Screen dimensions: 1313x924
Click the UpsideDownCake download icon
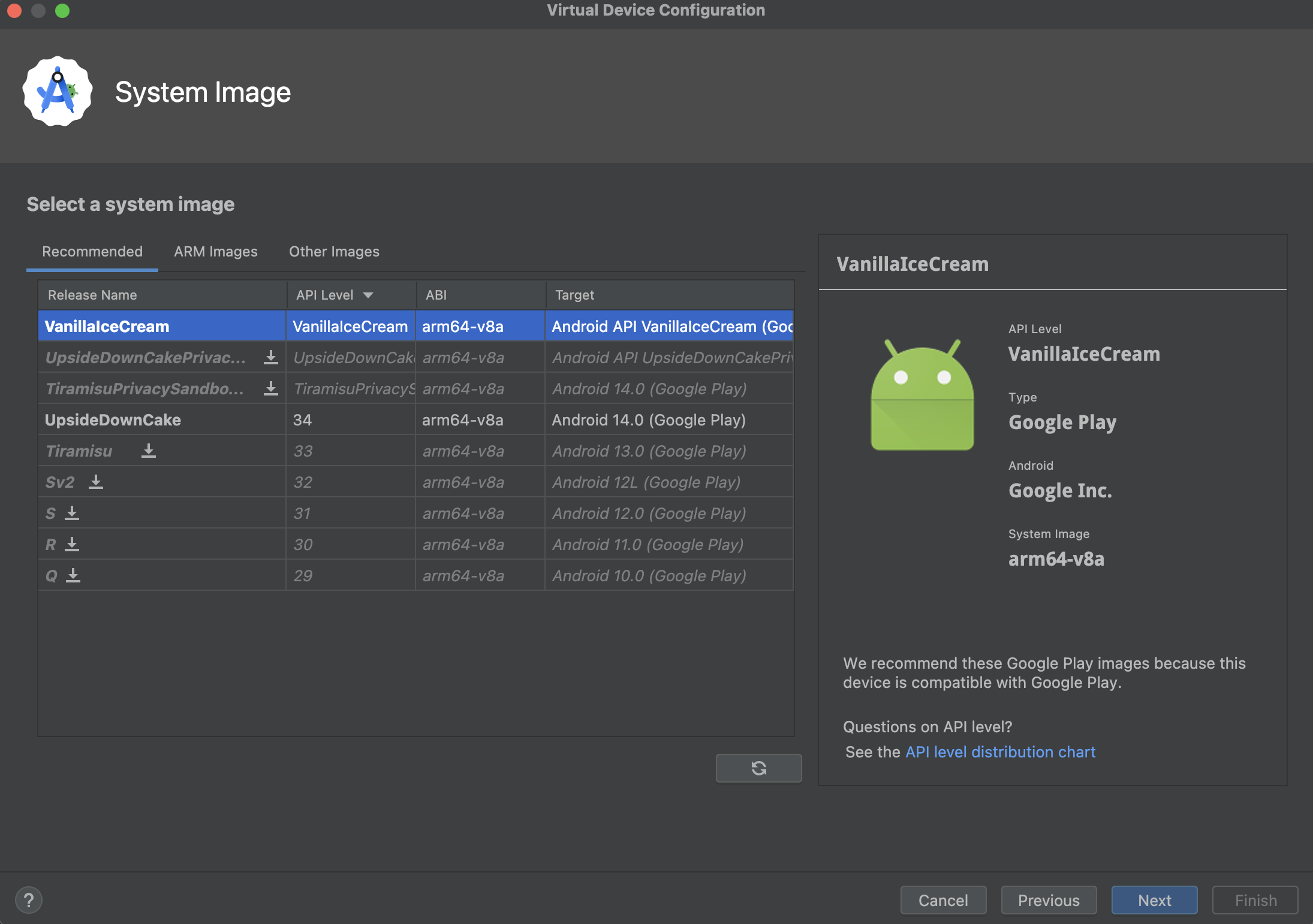pyautogui.click(x=270, y=357)
